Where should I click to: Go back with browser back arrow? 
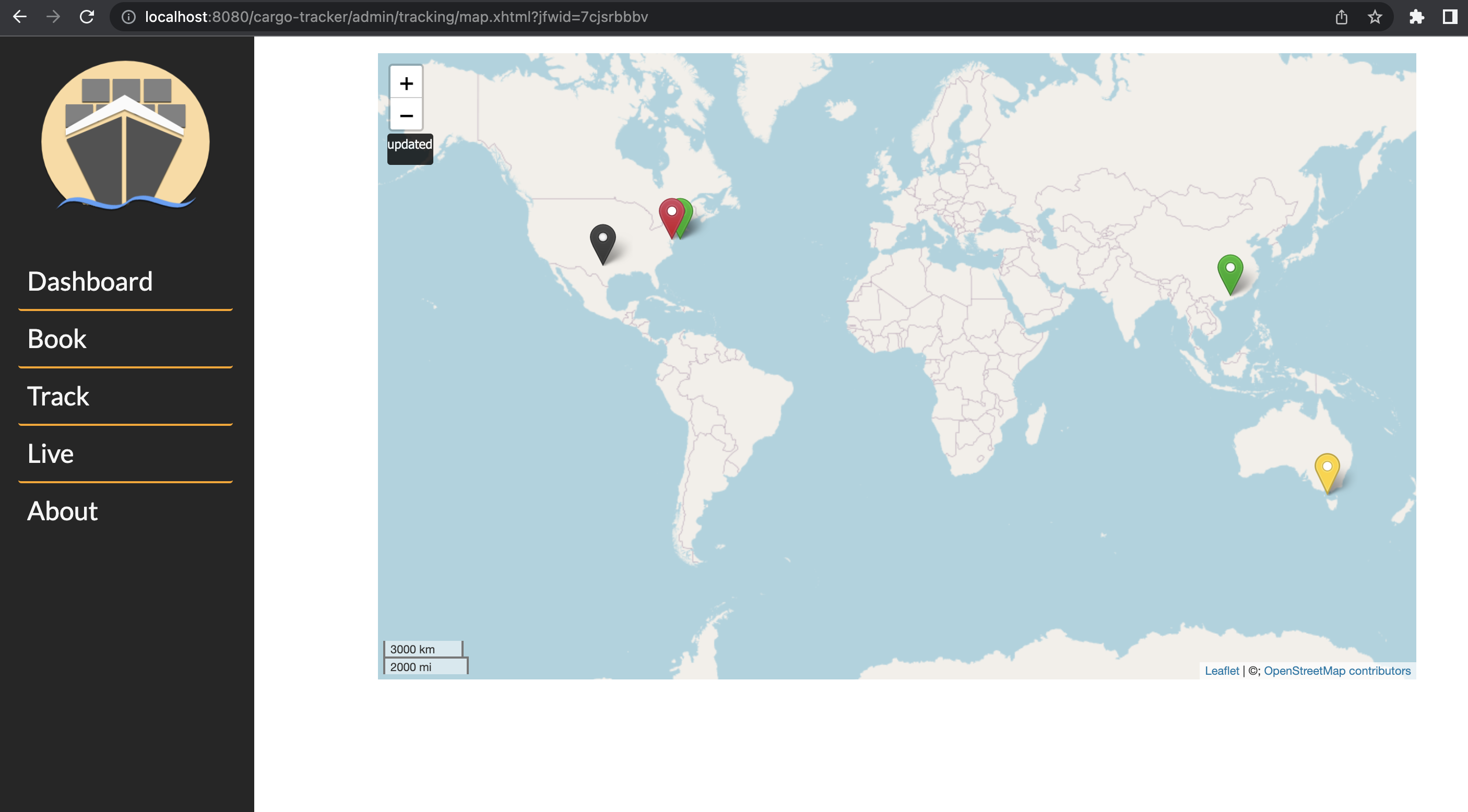coord(20,17)
